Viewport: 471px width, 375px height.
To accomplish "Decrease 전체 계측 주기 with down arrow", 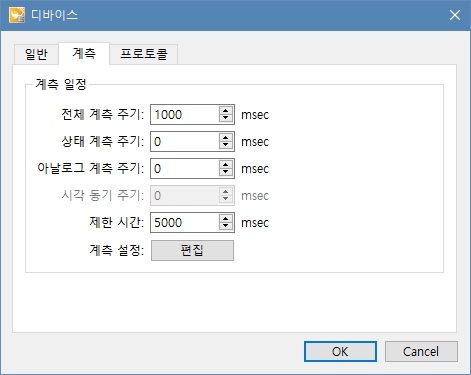I will coord(226,118).
